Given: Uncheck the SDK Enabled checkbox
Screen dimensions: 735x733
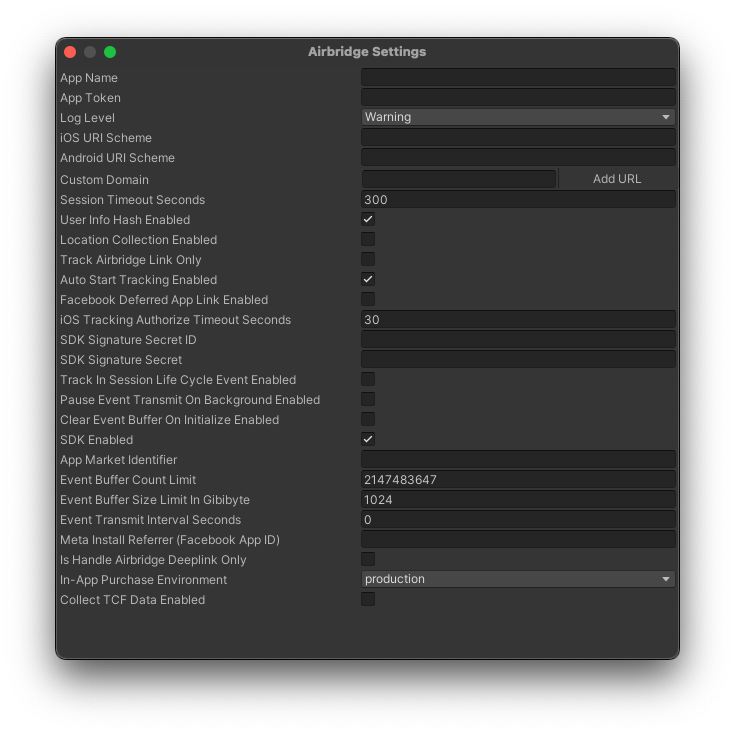Looking at the screenshot, I should pyautogui.click(x=368, y=439).
